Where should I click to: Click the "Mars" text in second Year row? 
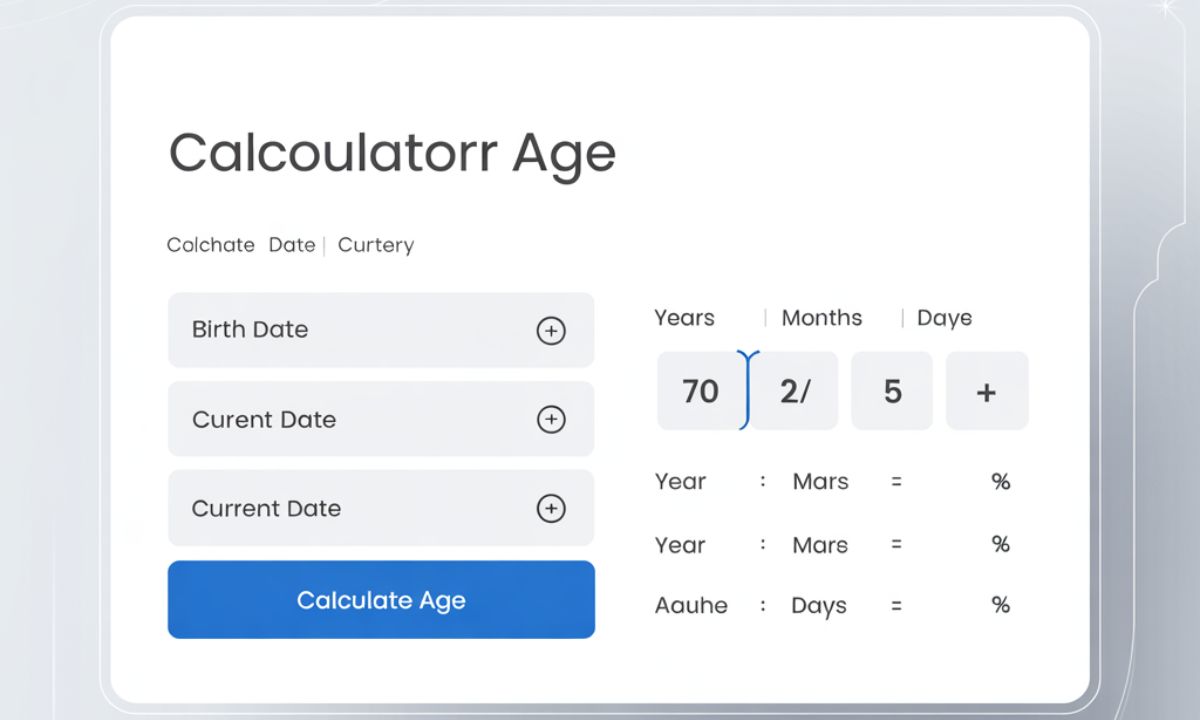[820, 545]
